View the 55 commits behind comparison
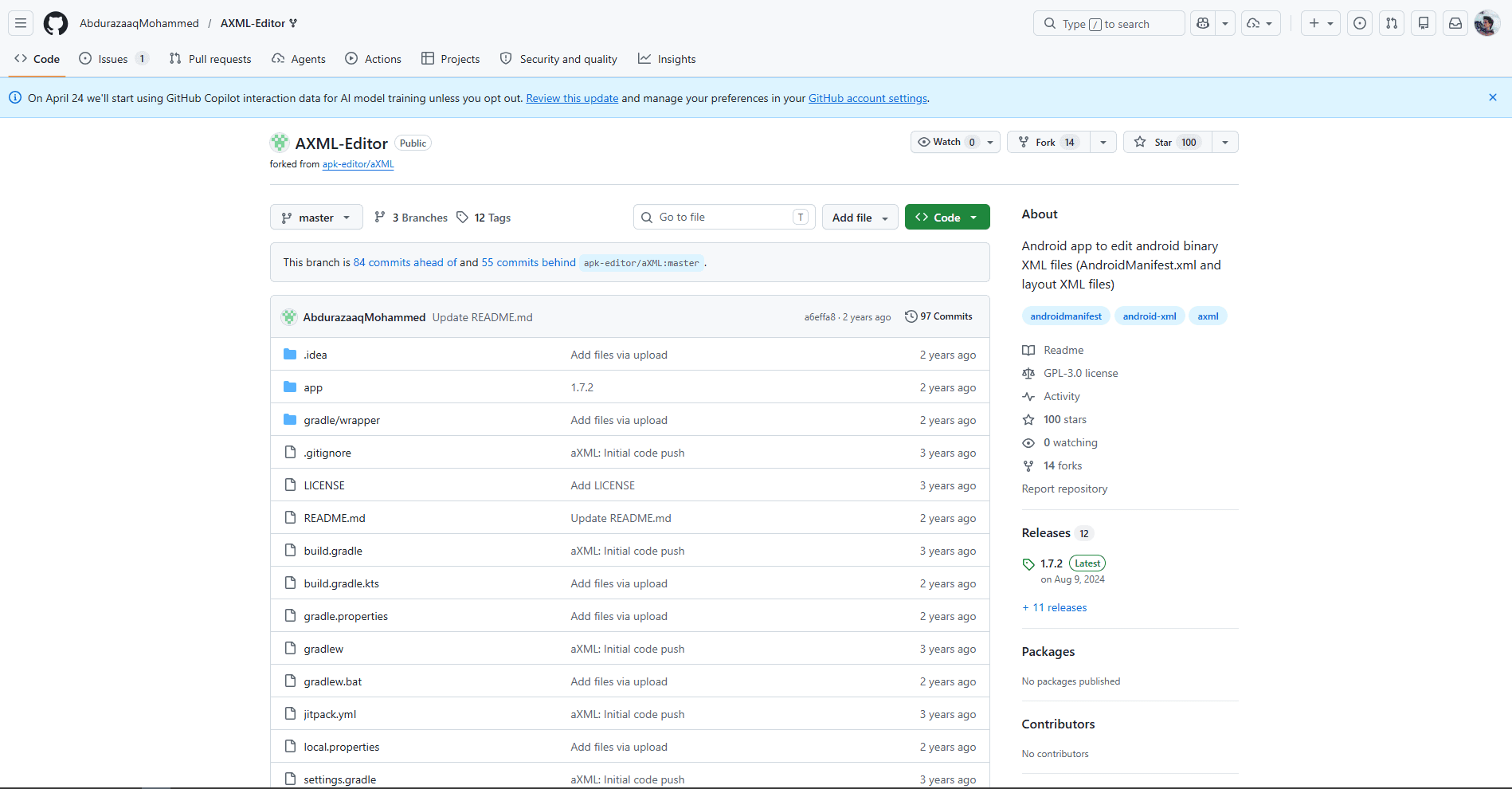The height and width of the screenshot is (789, 1512). click(x=528, y=262)
